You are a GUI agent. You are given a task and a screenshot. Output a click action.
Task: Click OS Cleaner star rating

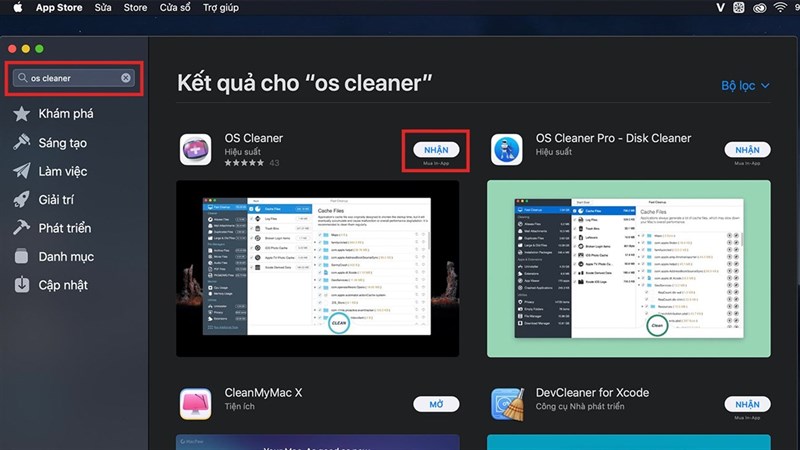[244, 163]
